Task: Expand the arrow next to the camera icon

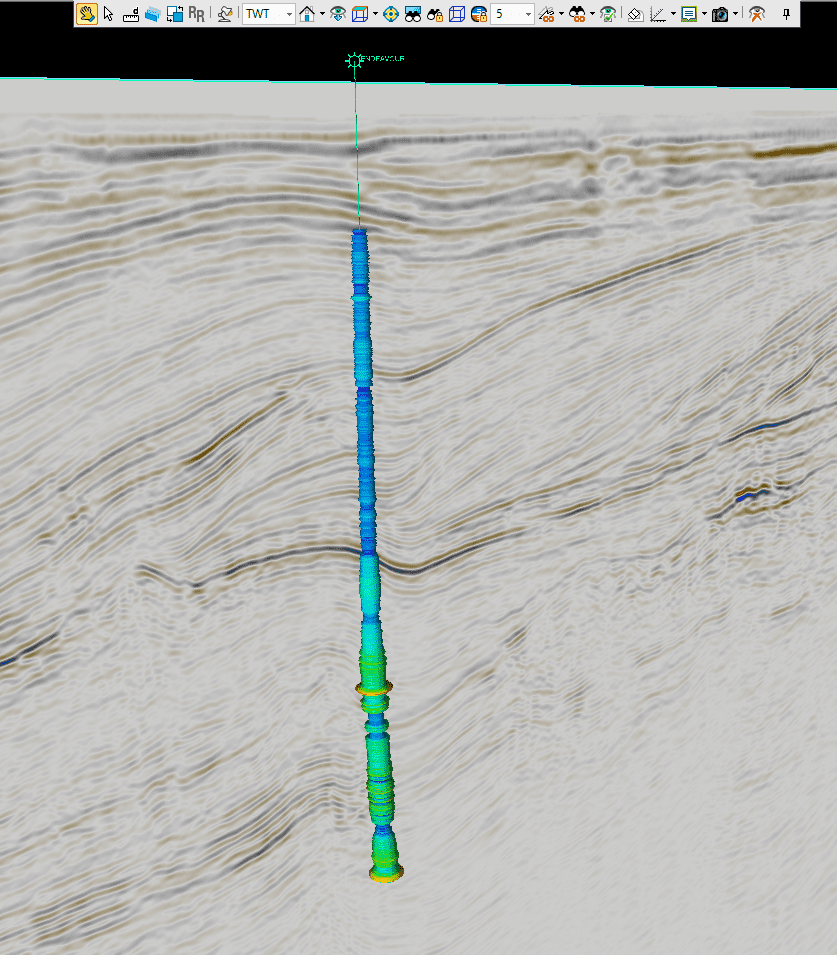Action: 736,14
